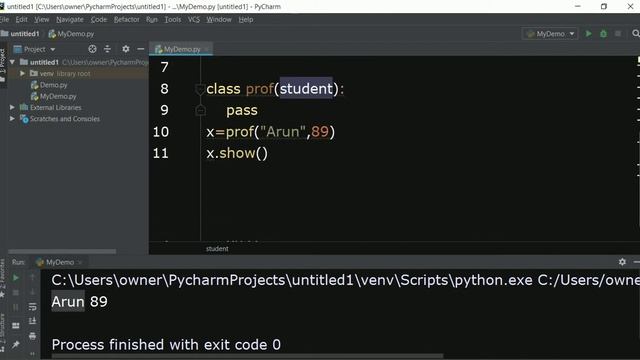The image size is (640, 360).
Task: Open the Run menu
Action: pyautogui.click(x=151, y=20)
